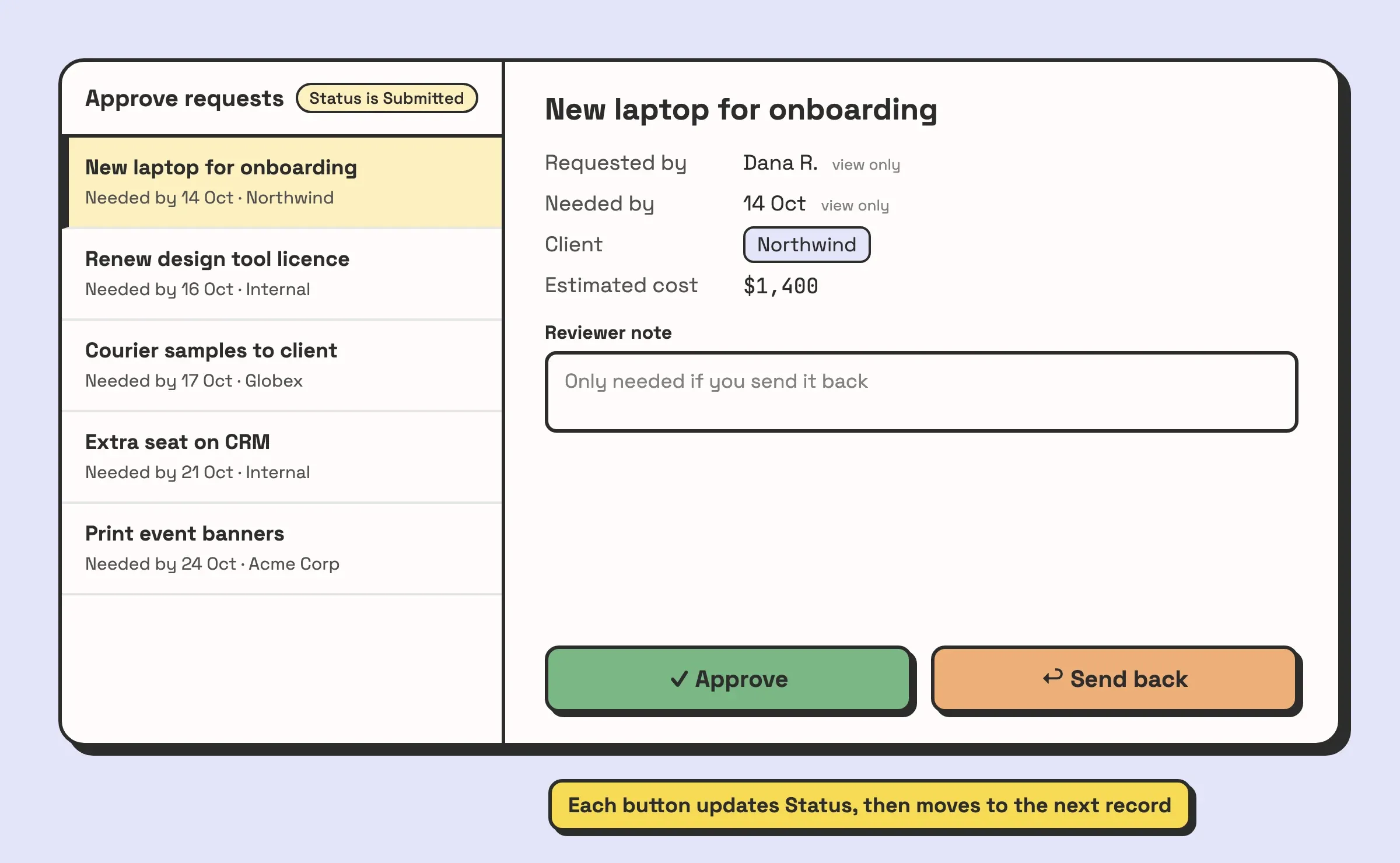This screenshot has height=863, width=1400.
Task: Click the Requested by label
Action: point(615,163)
